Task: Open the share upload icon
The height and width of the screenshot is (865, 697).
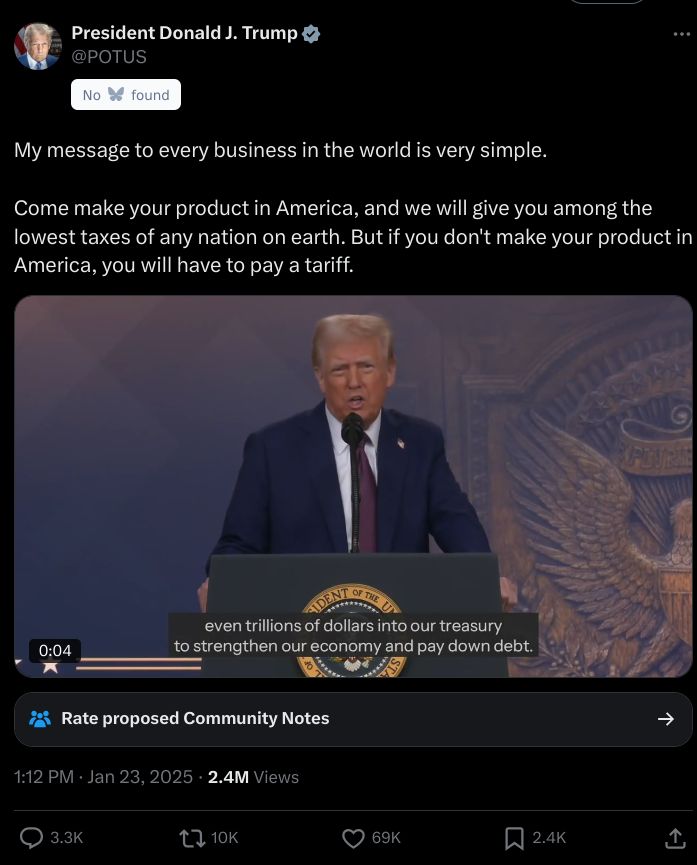Action: click(675, 838)
